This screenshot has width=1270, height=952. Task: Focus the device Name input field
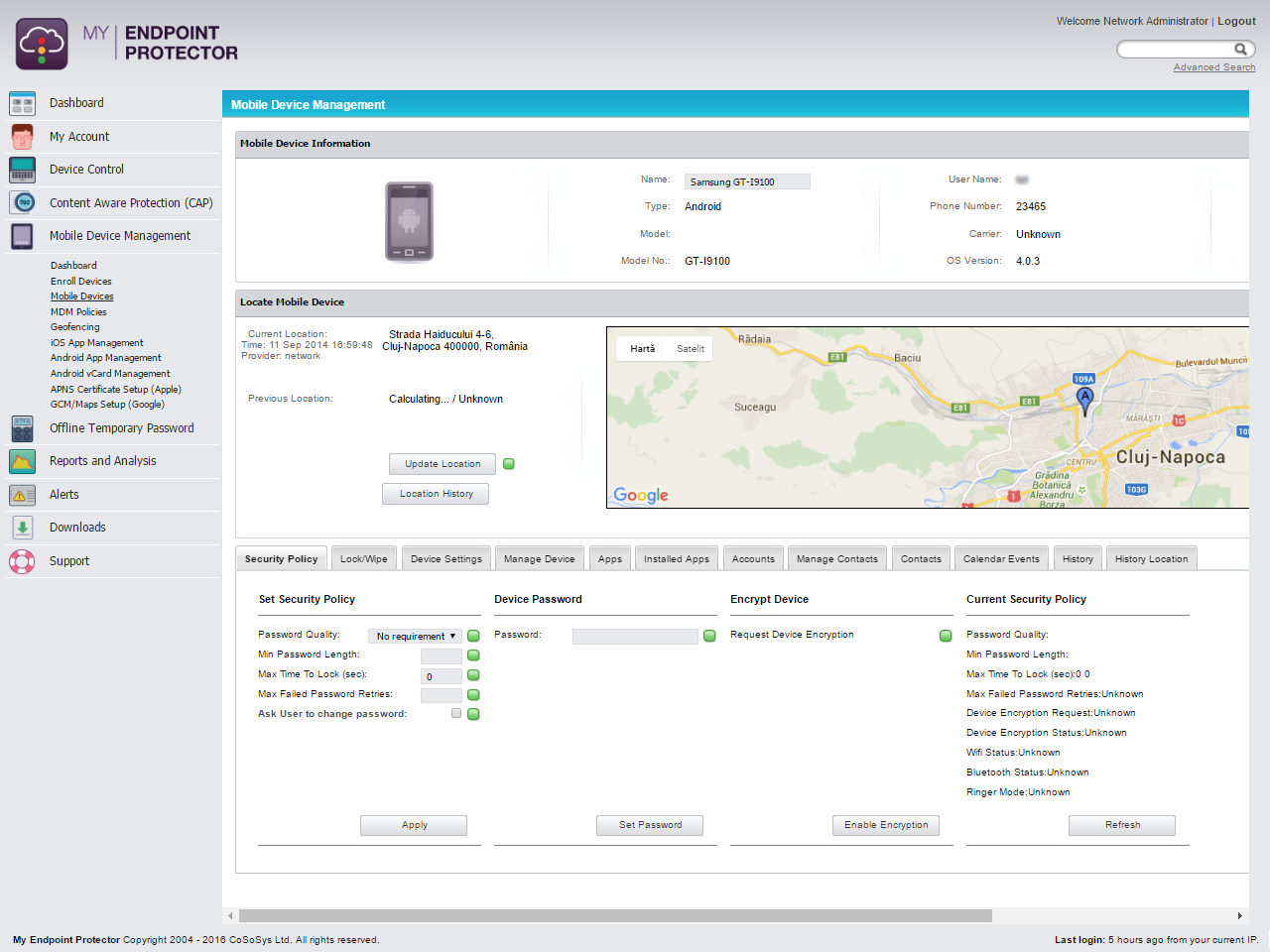pos(747,181)
